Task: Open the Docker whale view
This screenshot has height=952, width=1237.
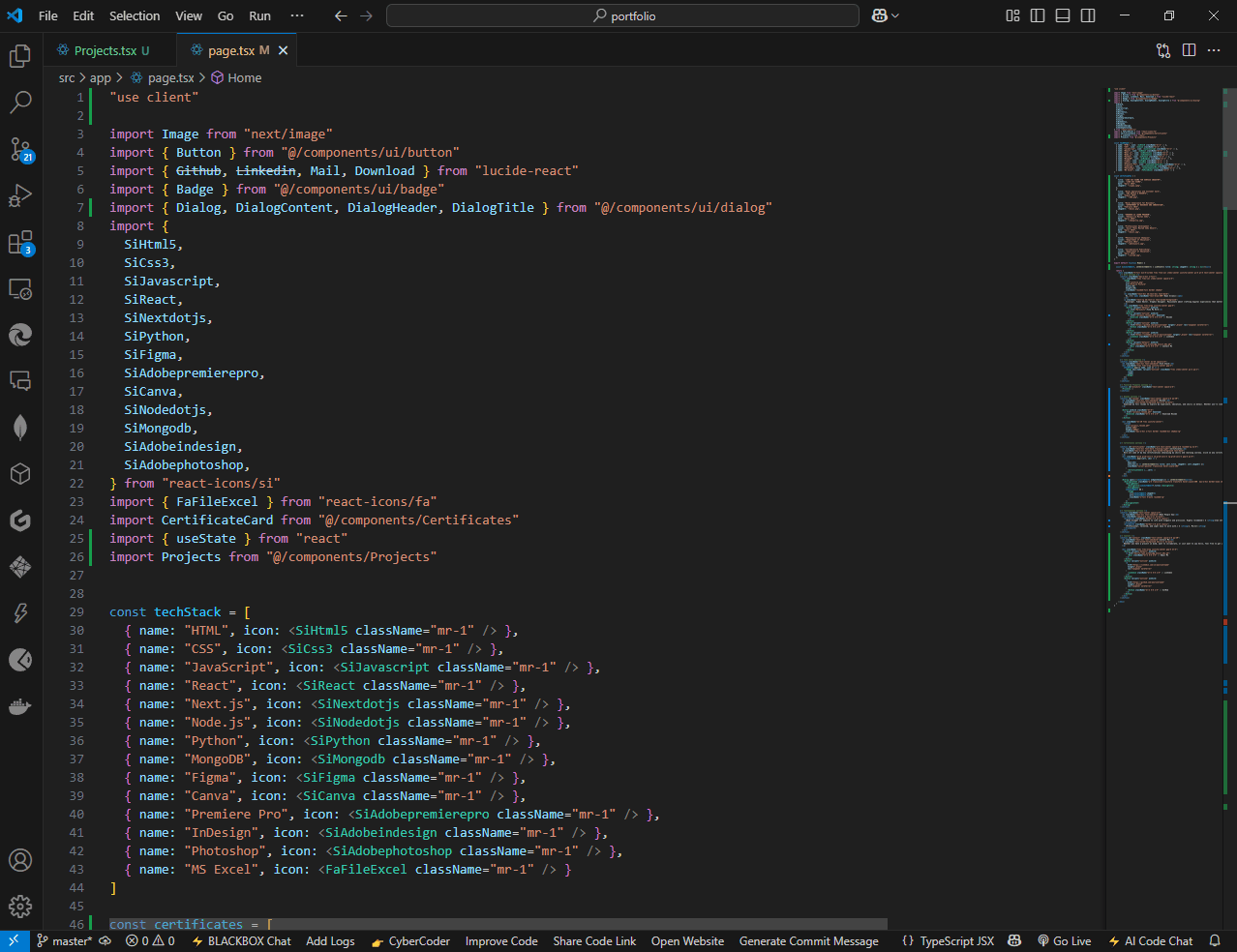Action: click(x=20, y=706)
